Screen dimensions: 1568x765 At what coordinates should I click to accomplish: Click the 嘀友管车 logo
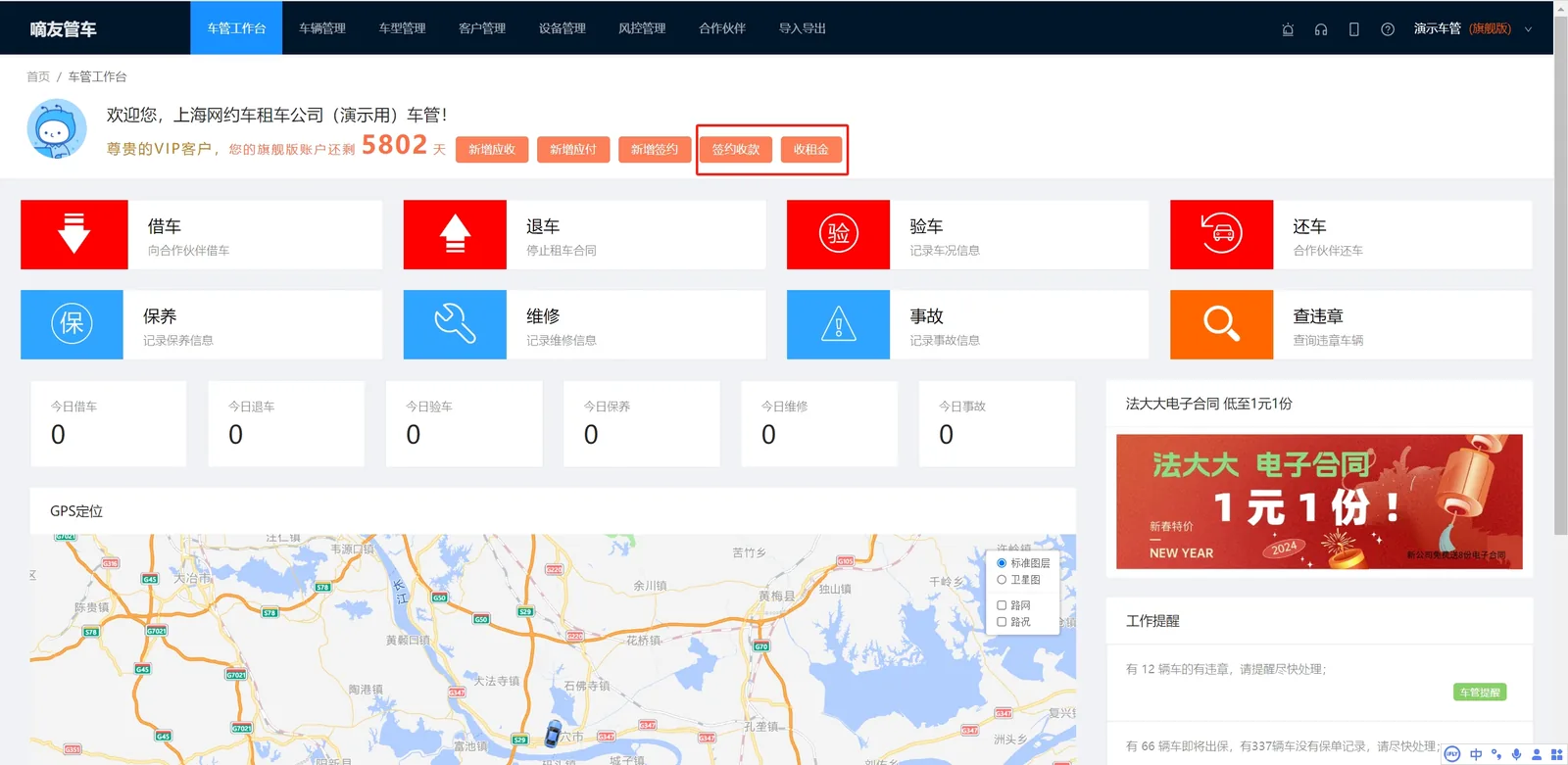[63, 29]
